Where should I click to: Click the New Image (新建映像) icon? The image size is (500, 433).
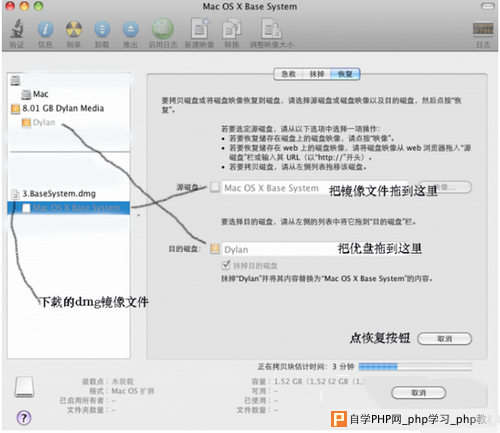click(200, 29)
